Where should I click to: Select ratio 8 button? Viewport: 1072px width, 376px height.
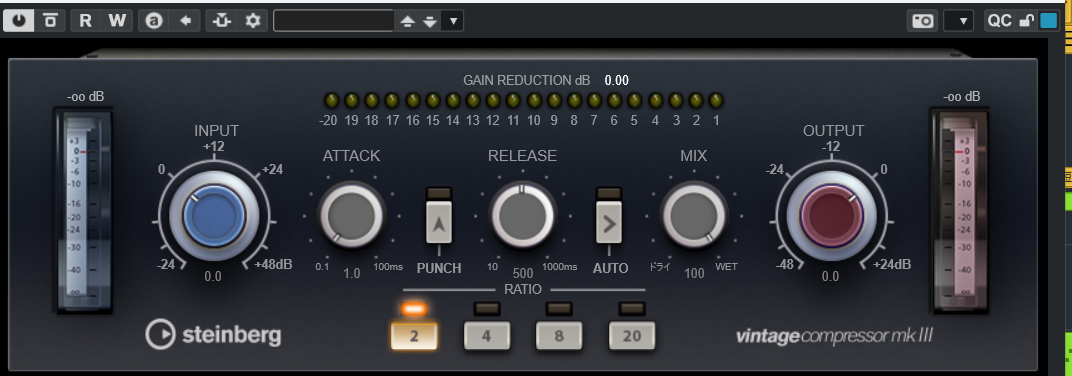559,336
